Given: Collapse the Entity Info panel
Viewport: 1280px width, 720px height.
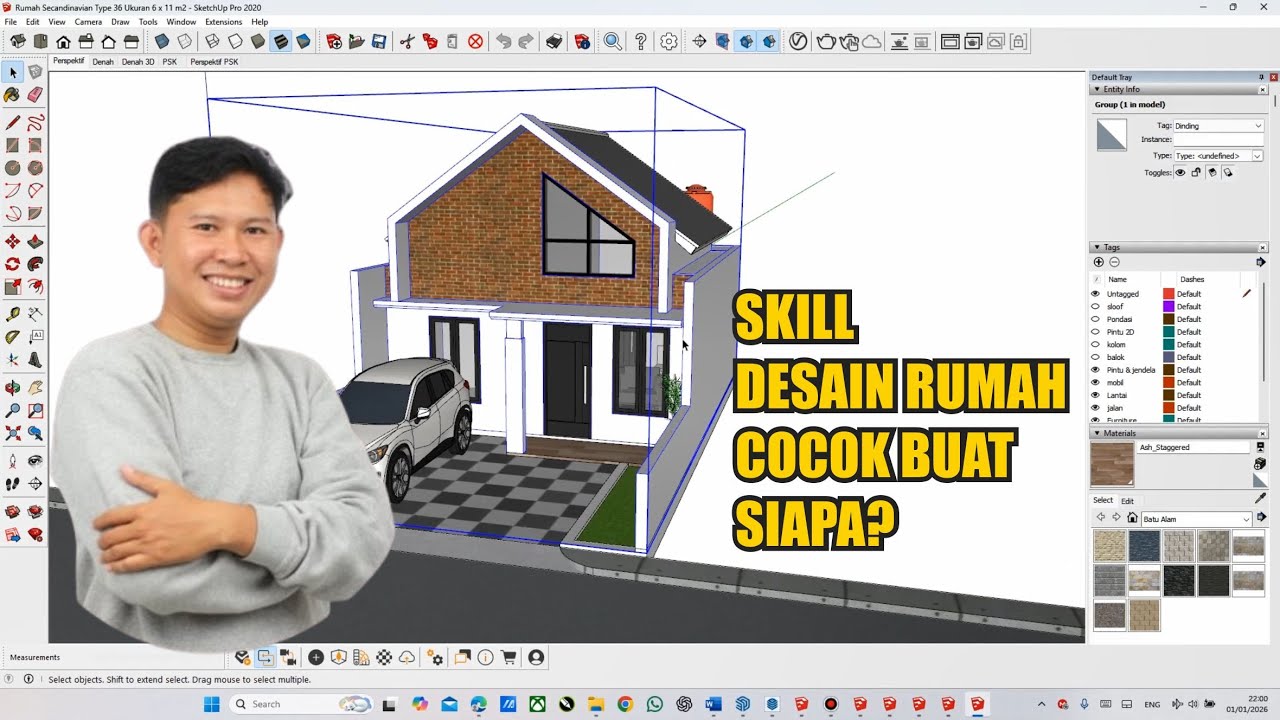Looking at the screenshot, I should pos(1097,89).
